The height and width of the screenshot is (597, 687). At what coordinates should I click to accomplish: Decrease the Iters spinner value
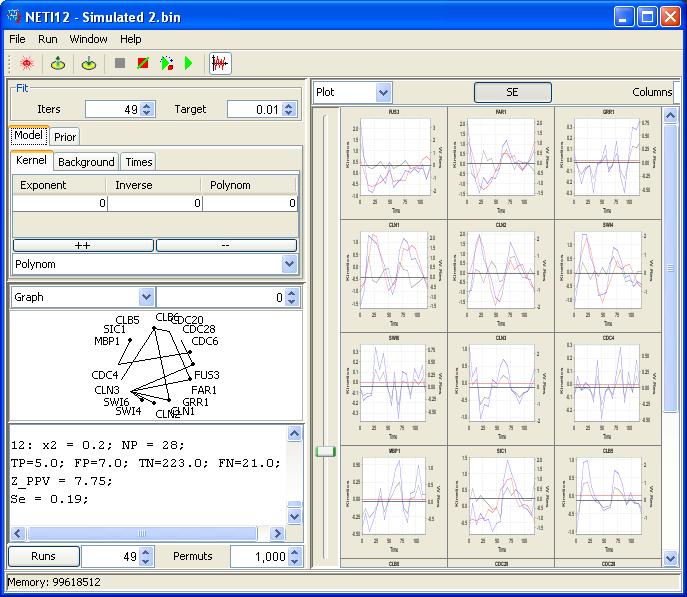click(x=147, y=113)
